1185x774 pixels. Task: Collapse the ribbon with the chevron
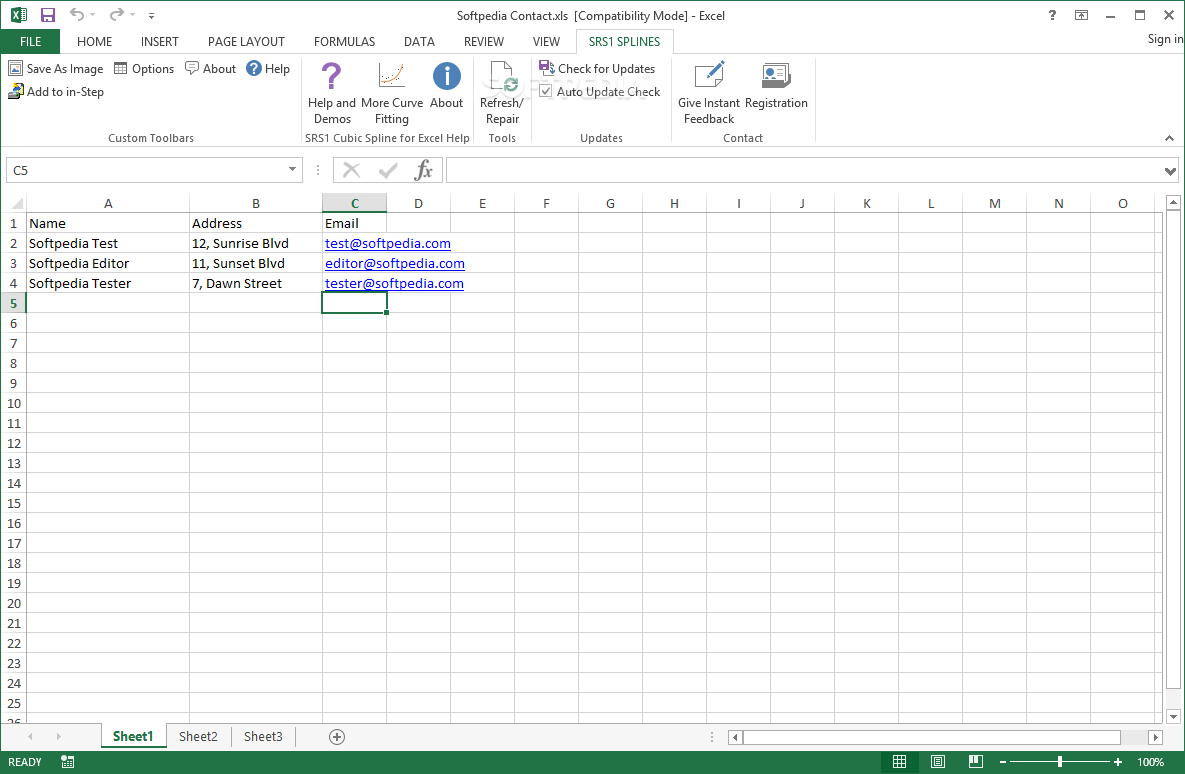pyautogui.click(x=1169, y=138)
